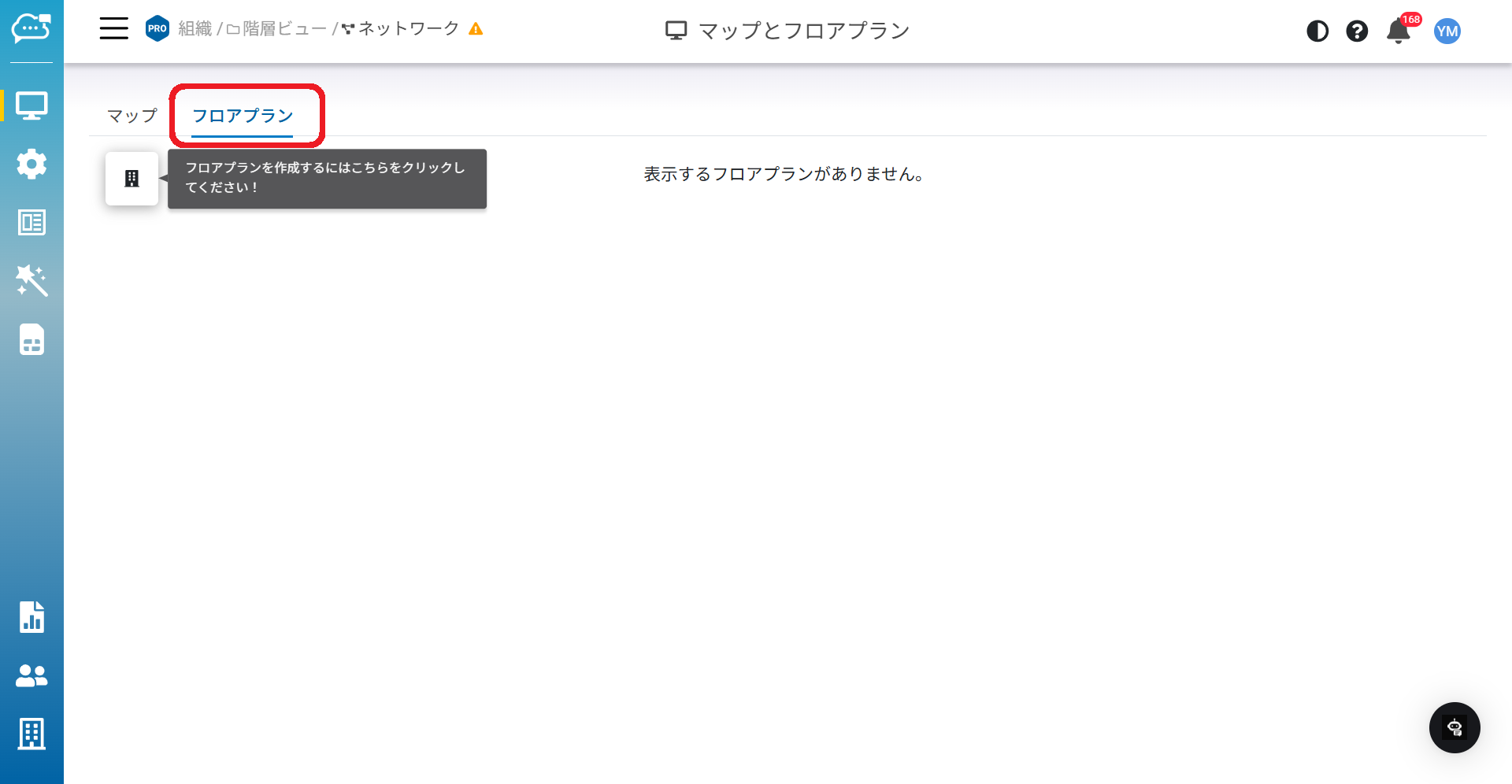Open the SIM card sidebar icon
Screen dimensions: 1512x784
click(x=31, y=340)
